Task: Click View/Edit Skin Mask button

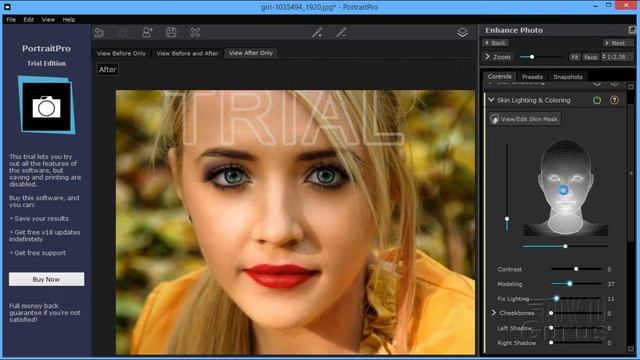Action: [x=525, y=119]
